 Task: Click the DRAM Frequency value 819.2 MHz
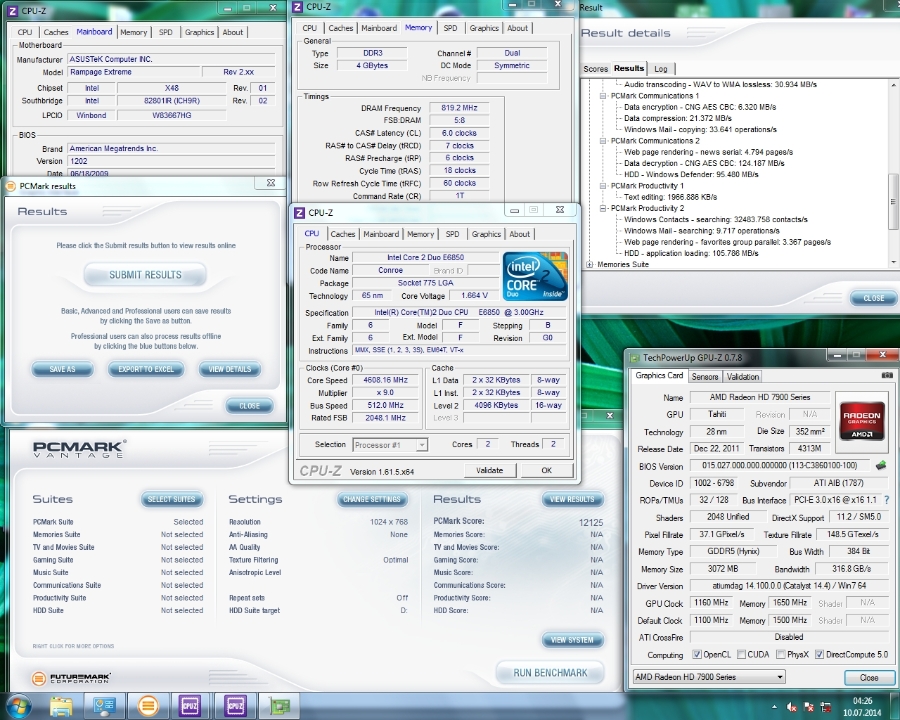click(x=459, y=108)
